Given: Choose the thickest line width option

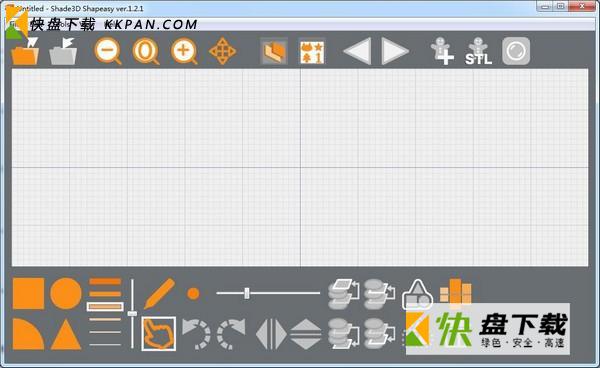Looking at the screenshot, I should click(x=105, y=282).
